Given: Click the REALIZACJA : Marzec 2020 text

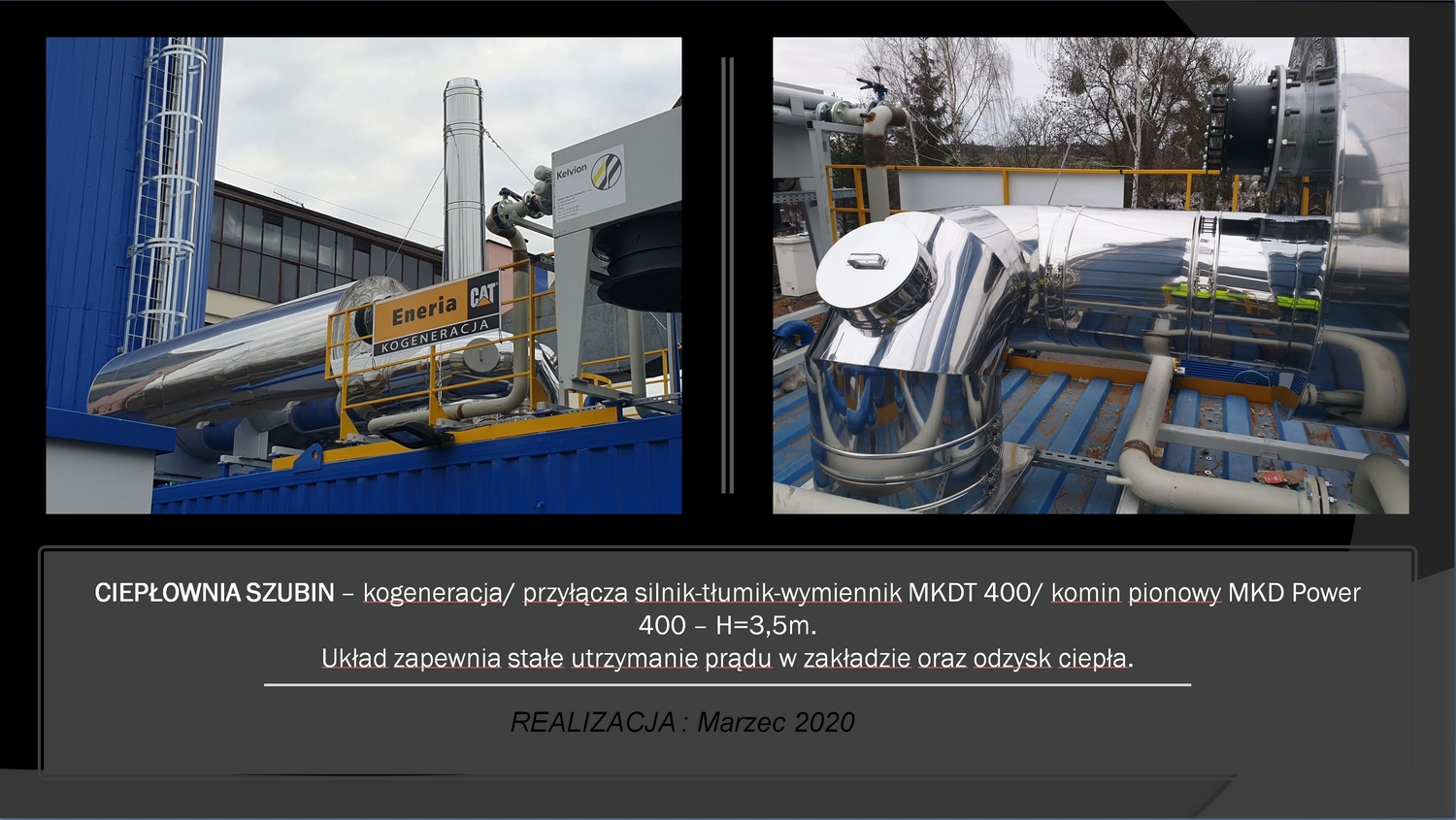Looking at the screenshot, I should [682, 722].
